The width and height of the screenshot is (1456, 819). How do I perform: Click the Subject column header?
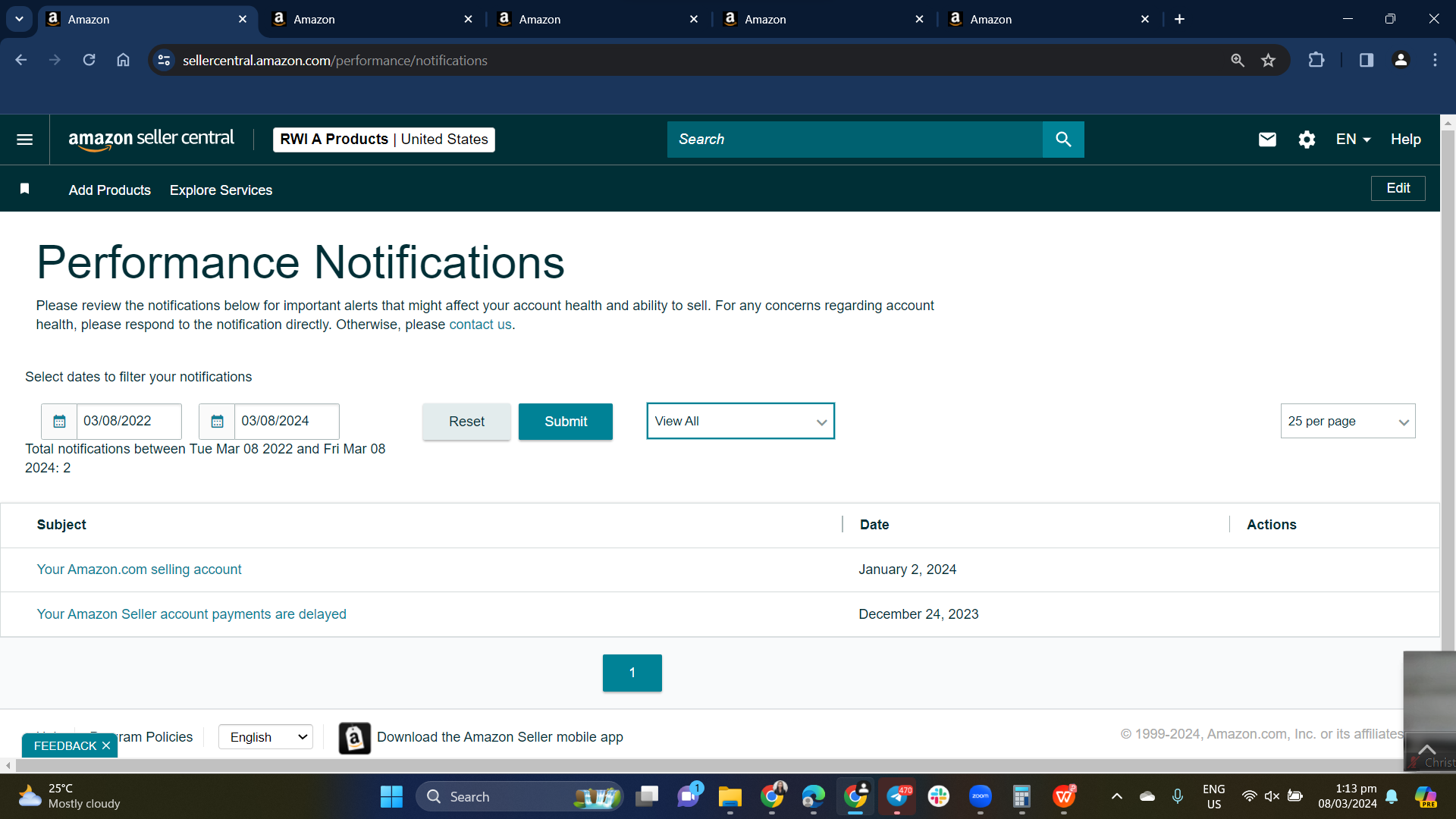pos(61,525)
